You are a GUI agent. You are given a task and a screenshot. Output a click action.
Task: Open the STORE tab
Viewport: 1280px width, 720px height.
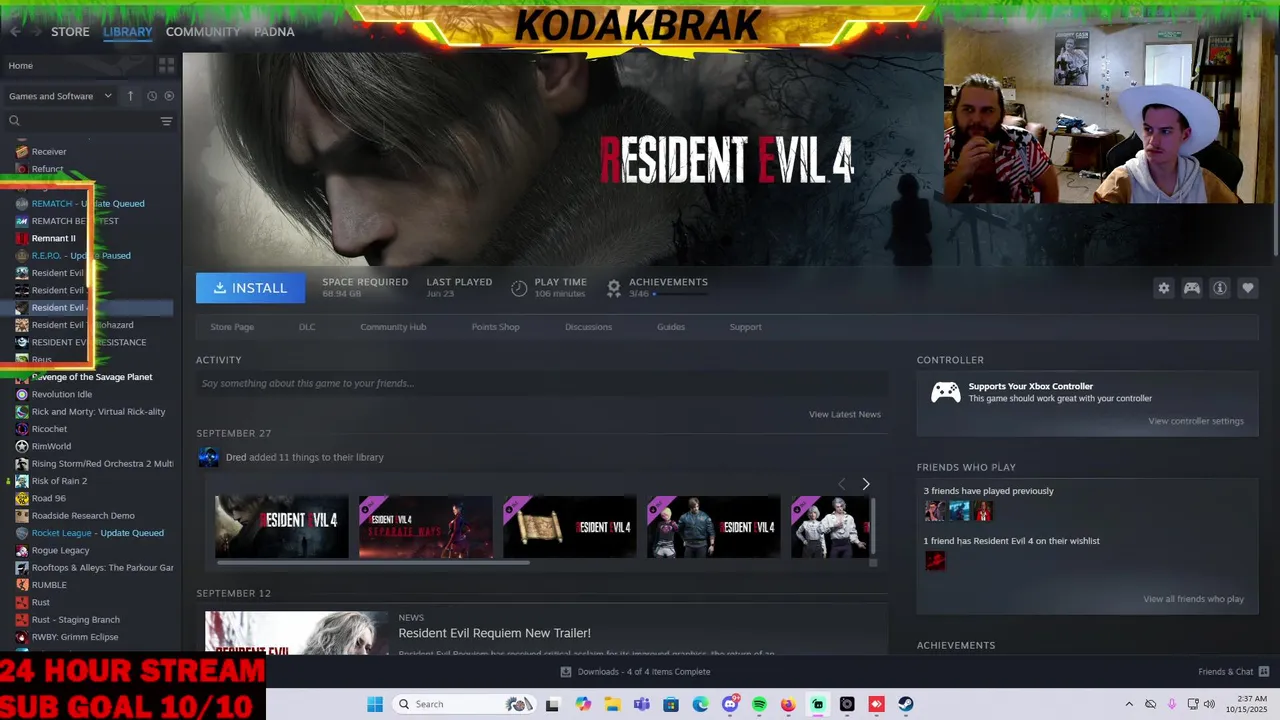tap(70, 32)
